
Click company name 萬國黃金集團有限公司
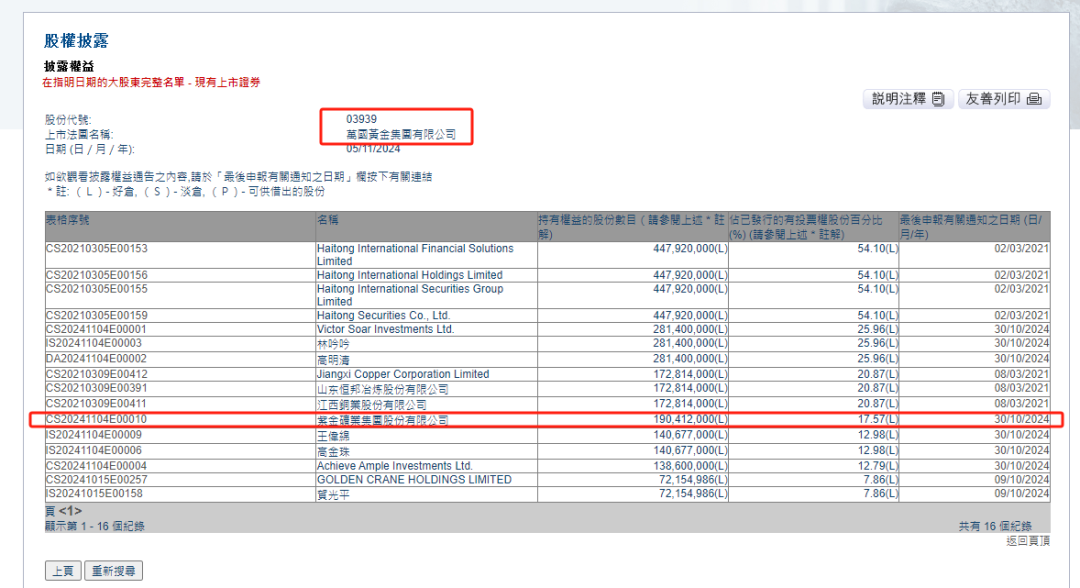tap(401, 134)
